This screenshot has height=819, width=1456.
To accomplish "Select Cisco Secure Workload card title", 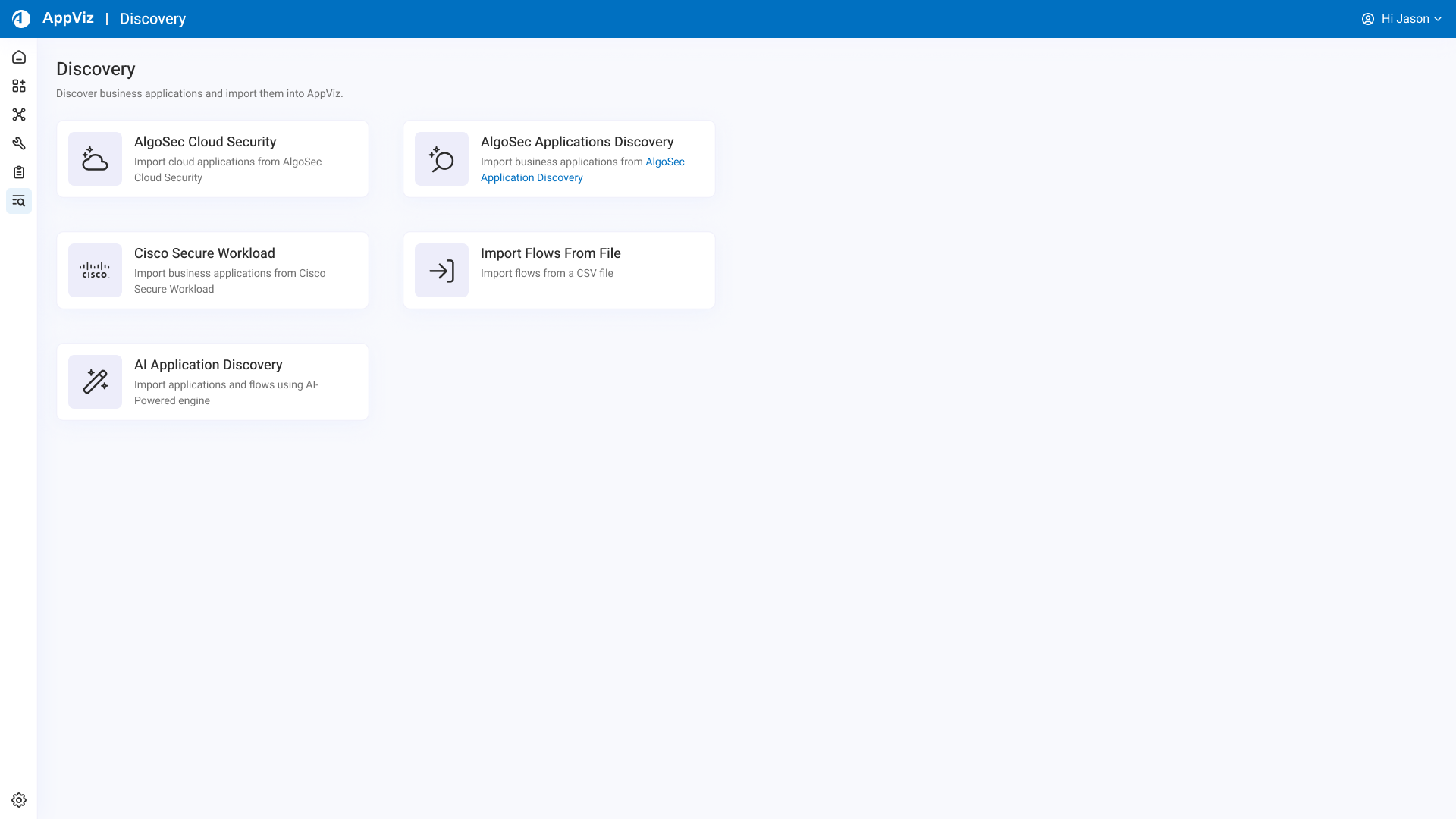I will click(204, 253).
